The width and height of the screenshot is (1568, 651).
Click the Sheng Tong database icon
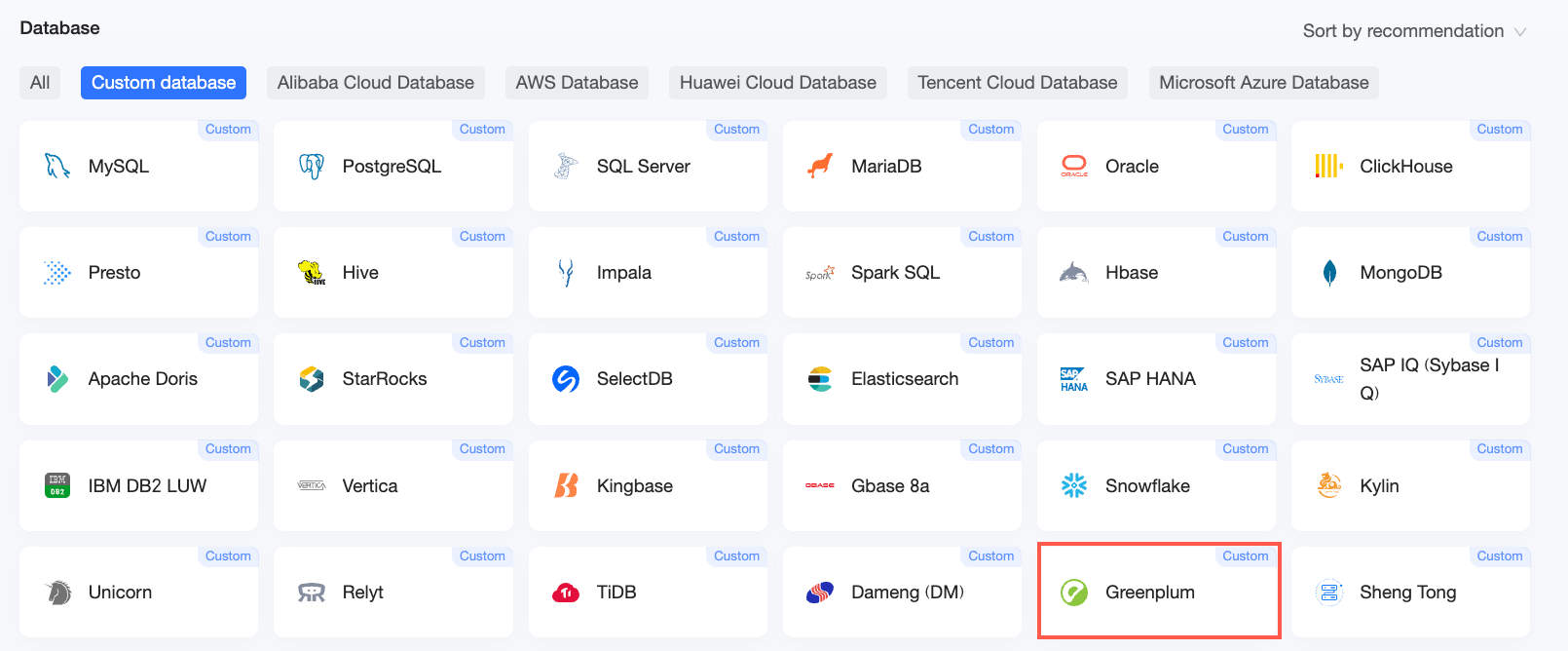coord(1329,593)
